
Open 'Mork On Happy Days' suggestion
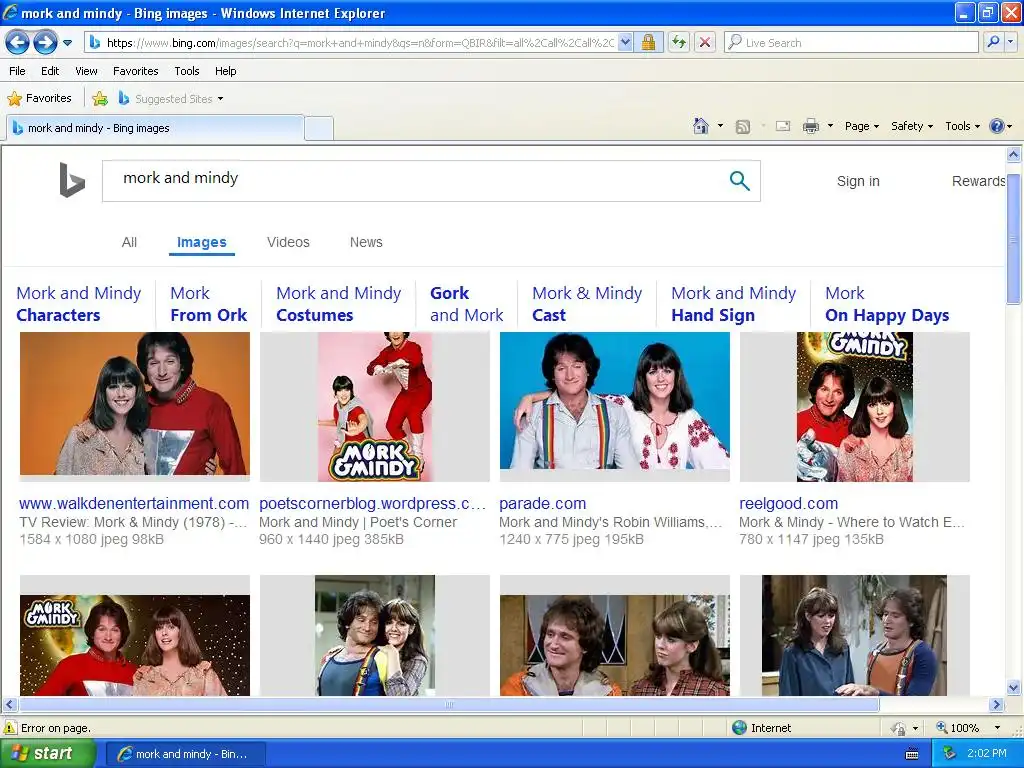tap(887, 304)
